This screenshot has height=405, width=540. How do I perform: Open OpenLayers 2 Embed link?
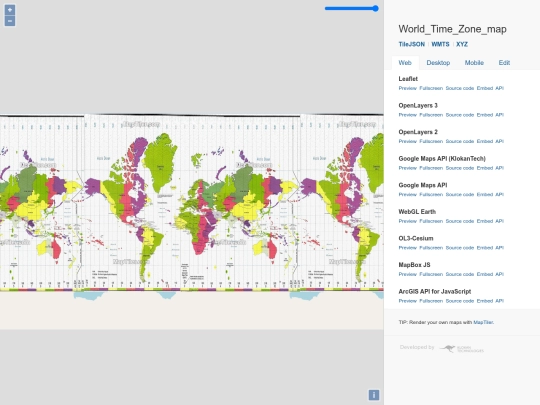pyautogui.click(x=485, y=141)
